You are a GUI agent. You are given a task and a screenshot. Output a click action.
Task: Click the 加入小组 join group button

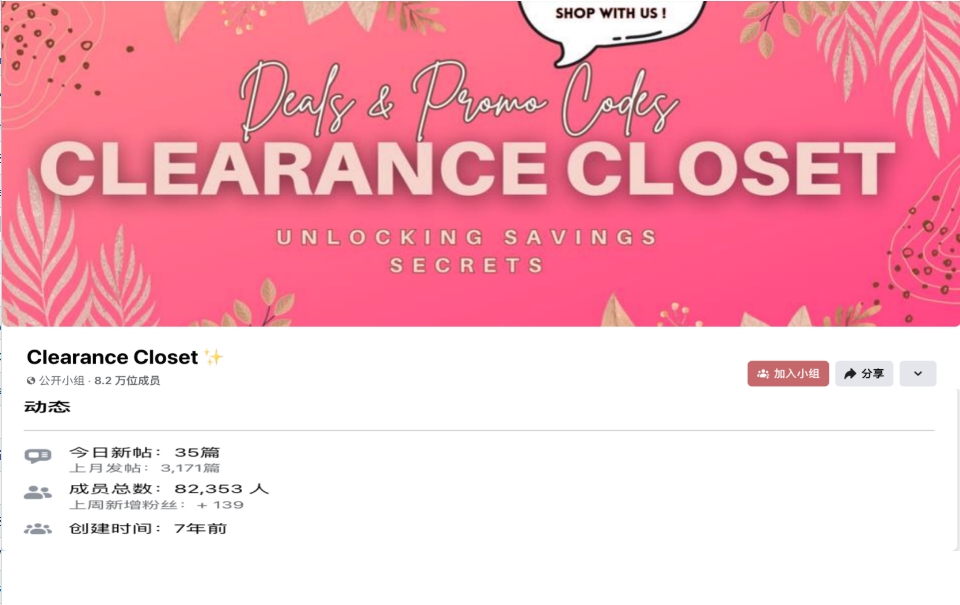point(788,374)
